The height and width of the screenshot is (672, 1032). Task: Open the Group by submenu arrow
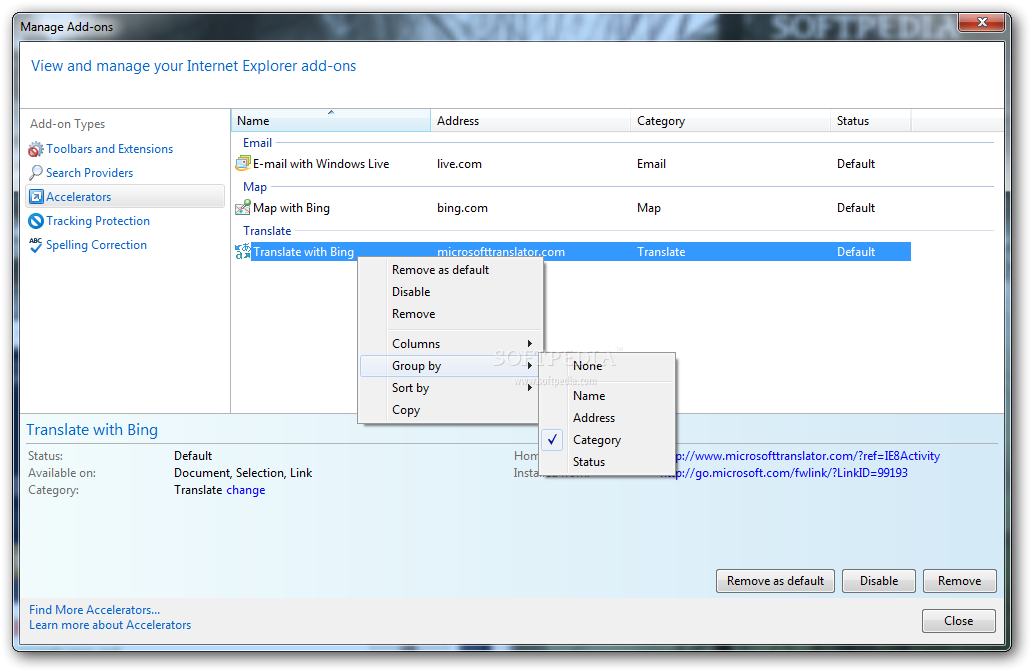pyautogui.click(x=530, y=366)
